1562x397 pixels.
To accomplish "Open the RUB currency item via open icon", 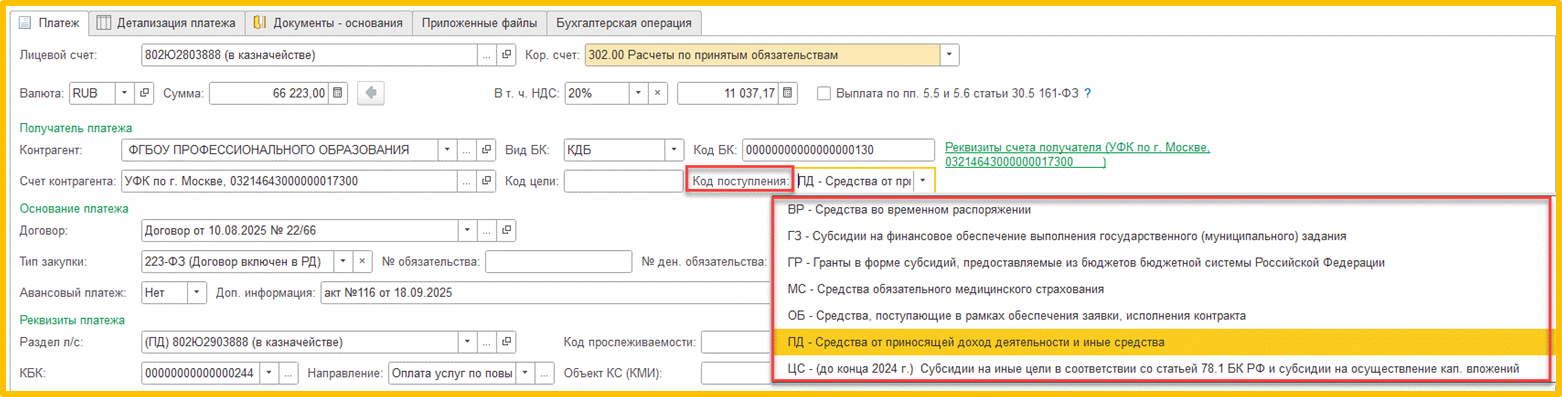I will pos(144,93).
